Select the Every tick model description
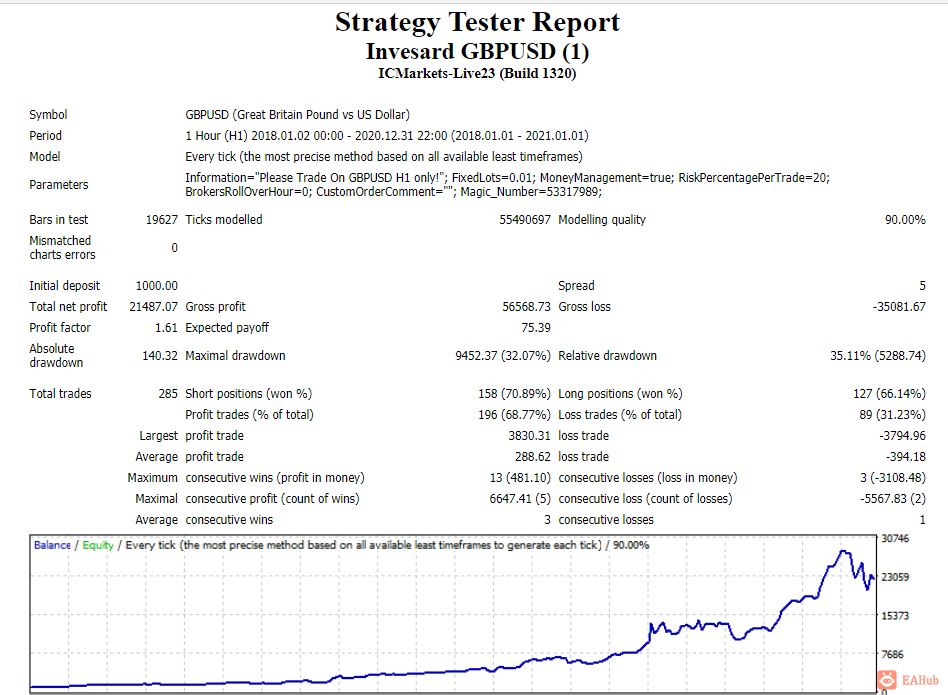The width and height of the screenshot is (948, 695). (384, 157)
